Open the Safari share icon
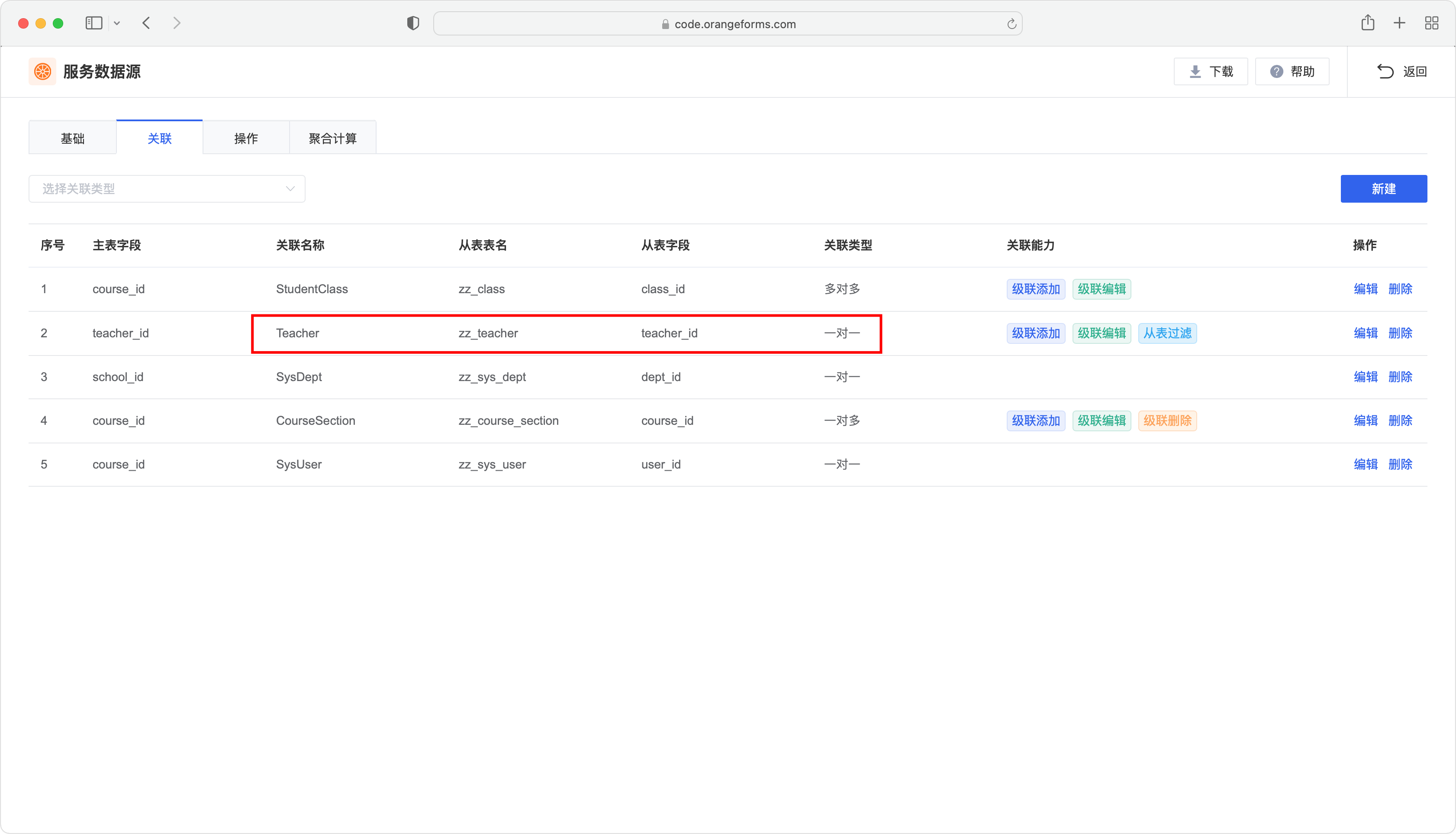1456x834 pixels. (1368, 23)
